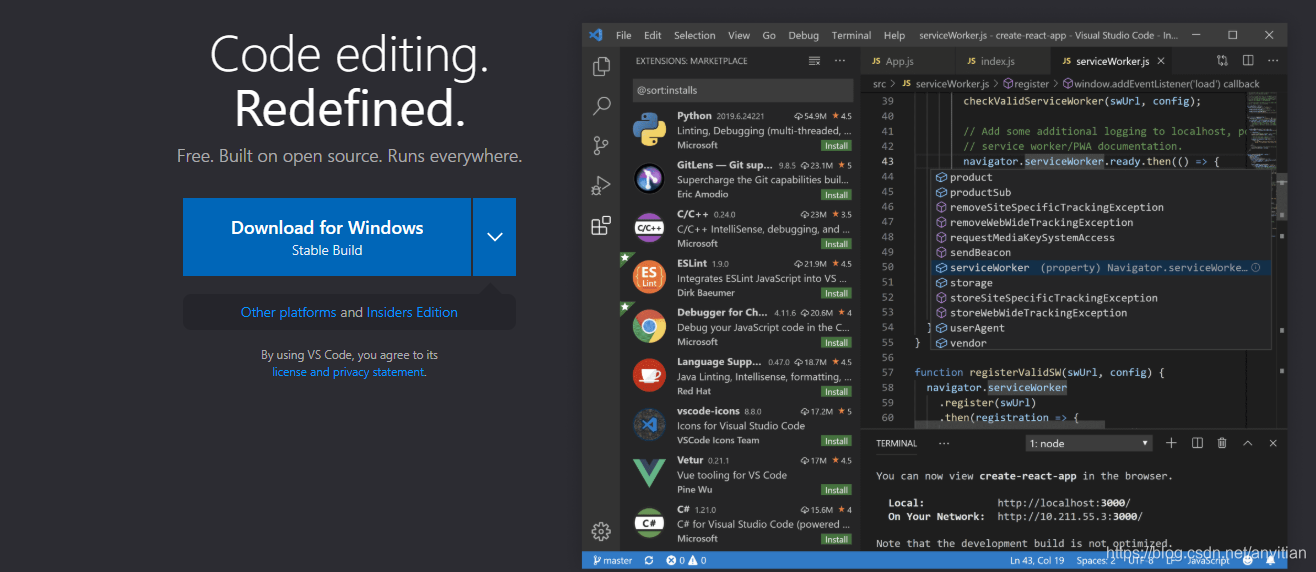Open the Selection menu
This screenshot has height=572, width=1316.
[695, 35]
